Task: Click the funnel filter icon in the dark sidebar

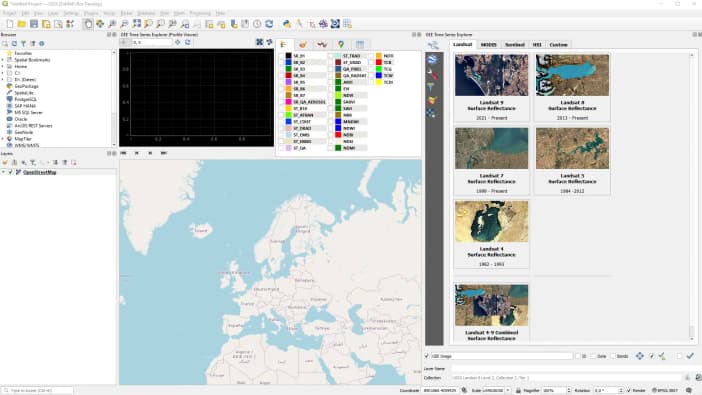Action: click(431, 86)
